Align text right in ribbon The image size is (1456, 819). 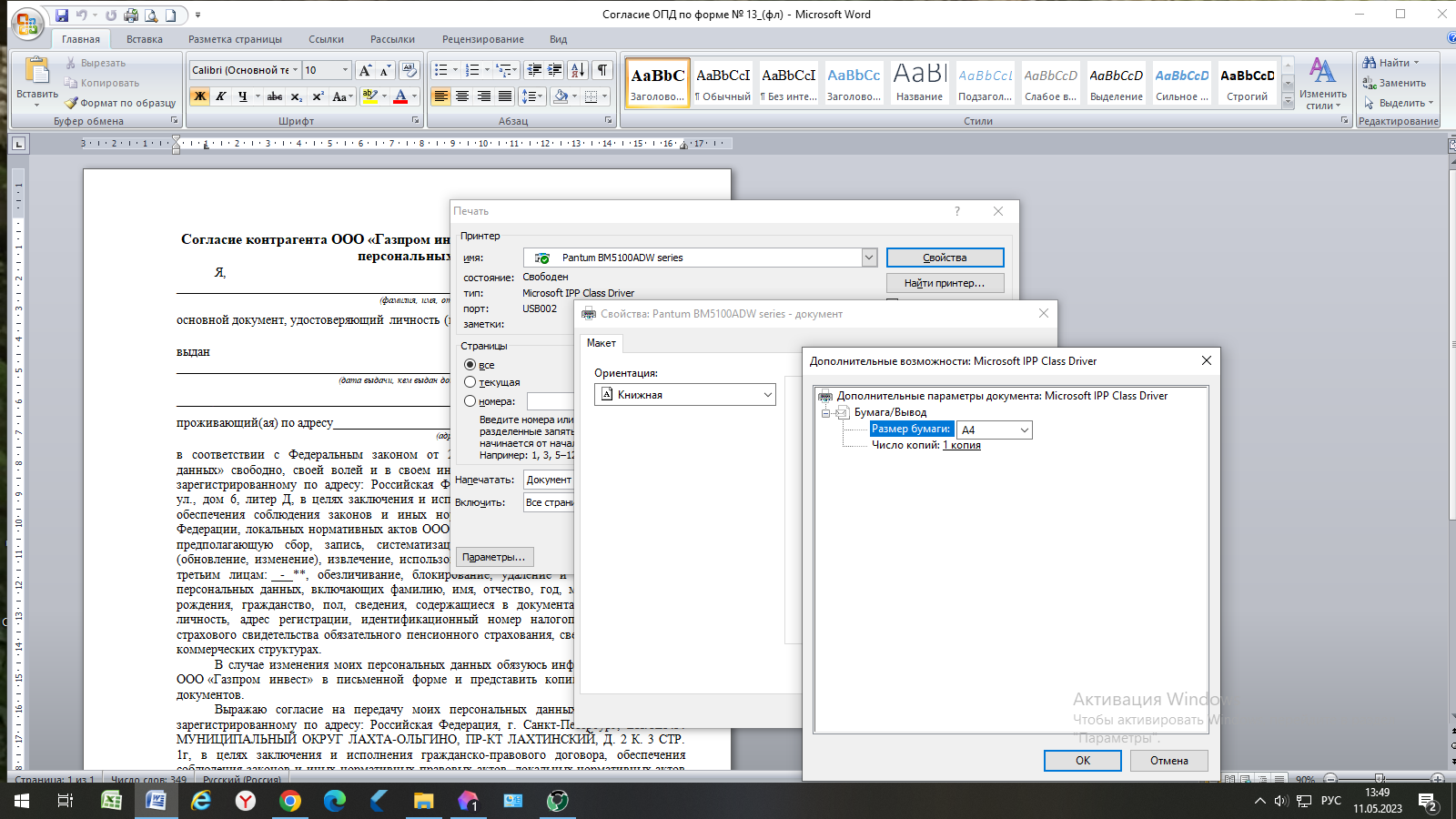point(483,96)
